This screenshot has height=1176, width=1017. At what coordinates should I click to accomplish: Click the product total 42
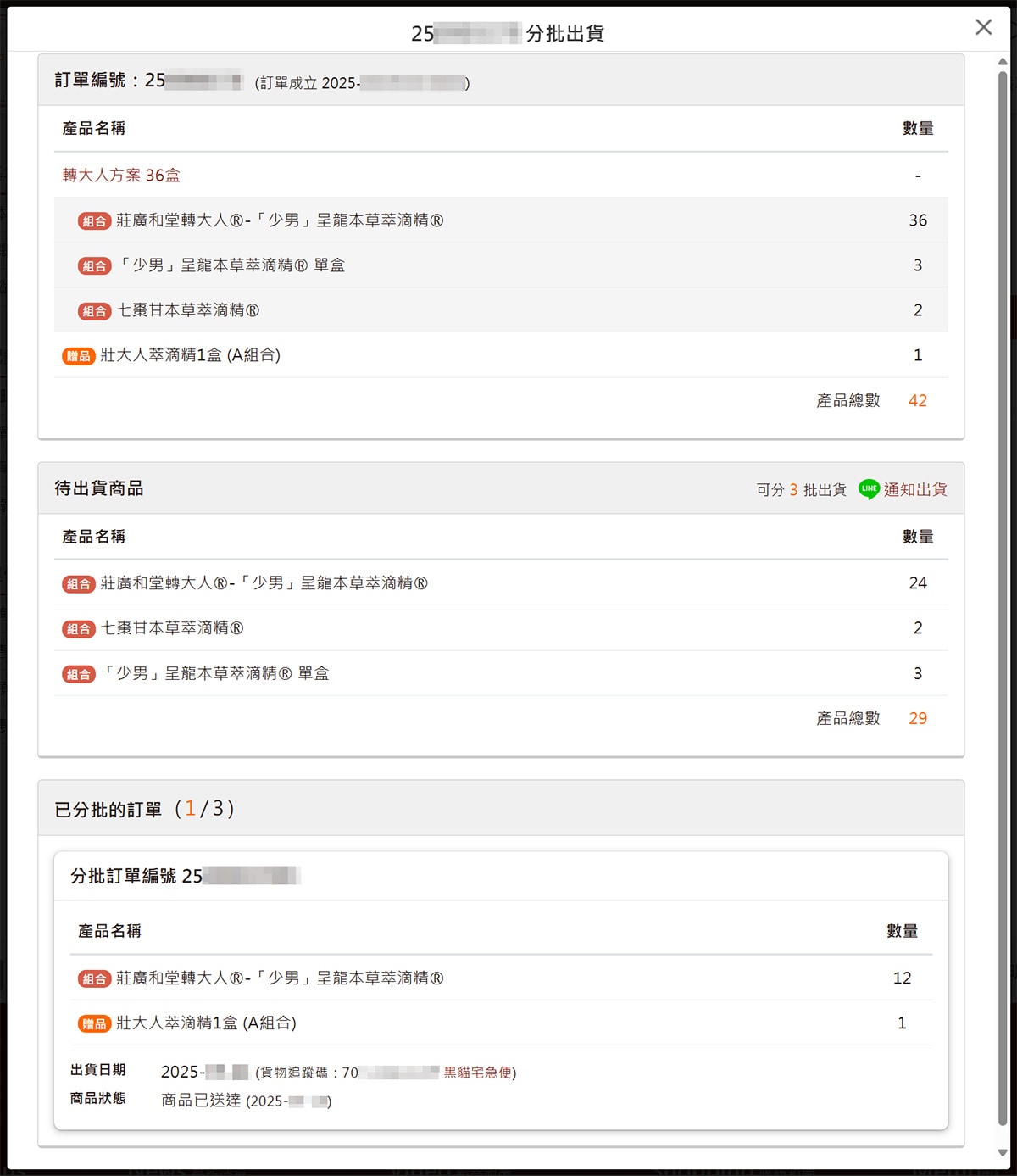tap(917, 401)
